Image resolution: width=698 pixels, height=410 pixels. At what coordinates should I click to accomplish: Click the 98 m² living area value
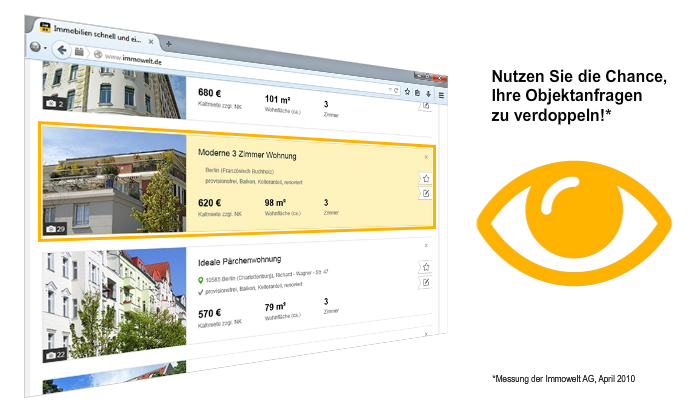coord(275,203)
